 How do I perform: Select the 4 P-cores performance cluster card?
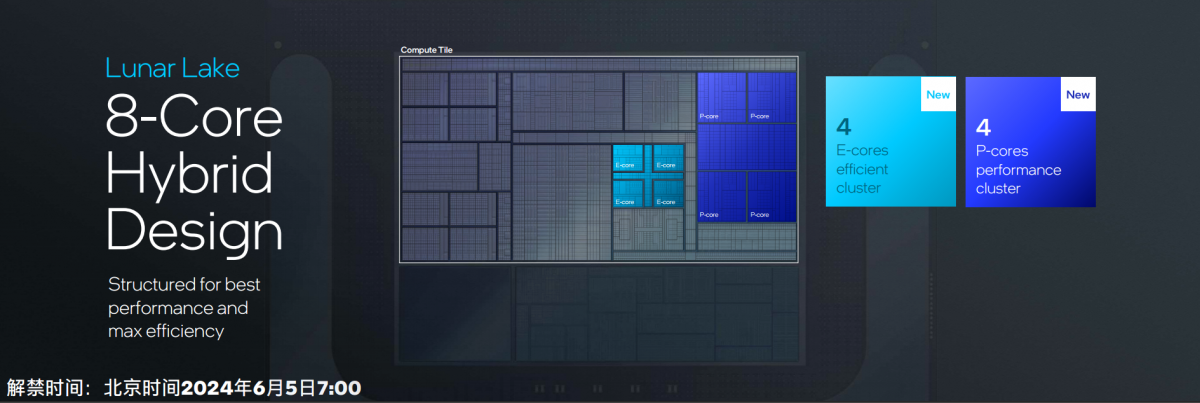coord(1030,142)
